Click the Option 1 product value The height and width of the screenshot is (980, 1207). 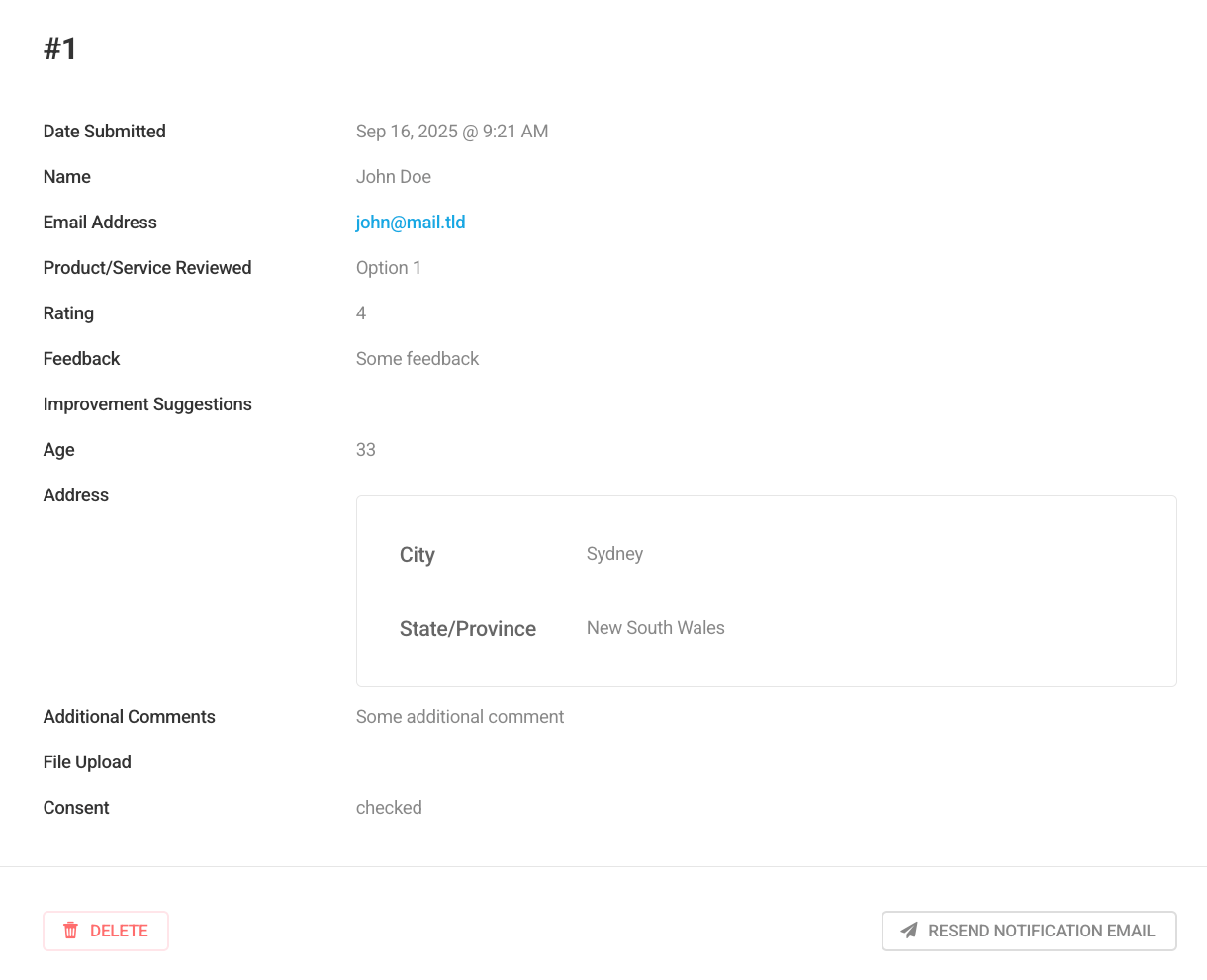coord(388,268)
